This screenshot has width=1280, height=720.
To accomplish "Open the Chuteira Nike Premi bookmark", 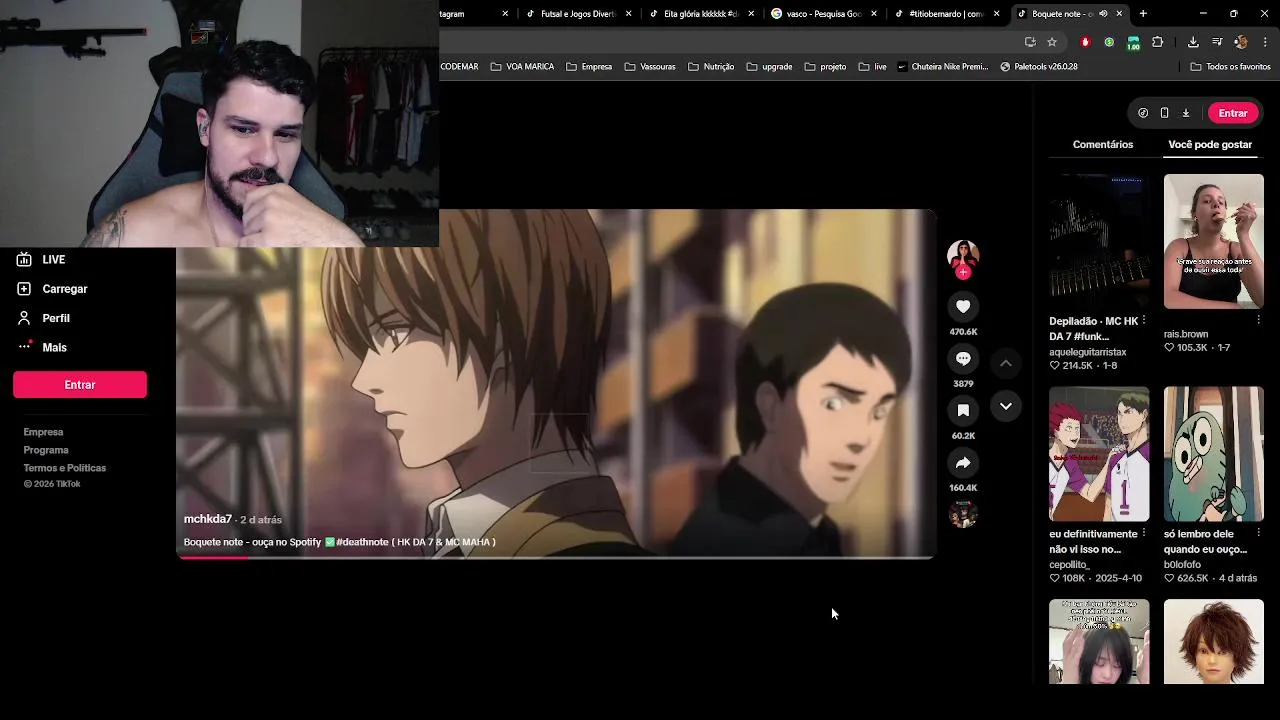I will tap(942, 67).
